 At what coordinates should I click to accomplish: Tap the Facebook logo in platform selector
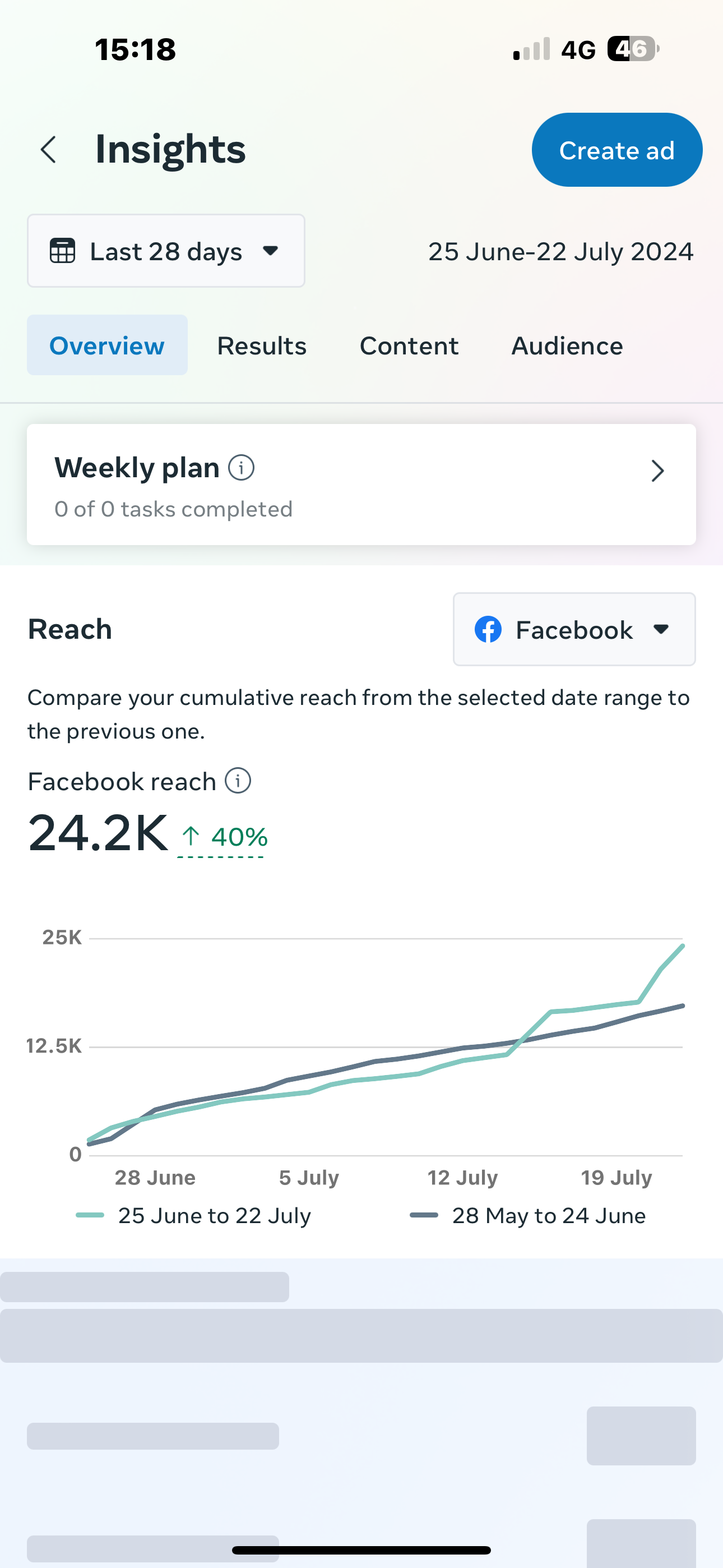point(488,629)
